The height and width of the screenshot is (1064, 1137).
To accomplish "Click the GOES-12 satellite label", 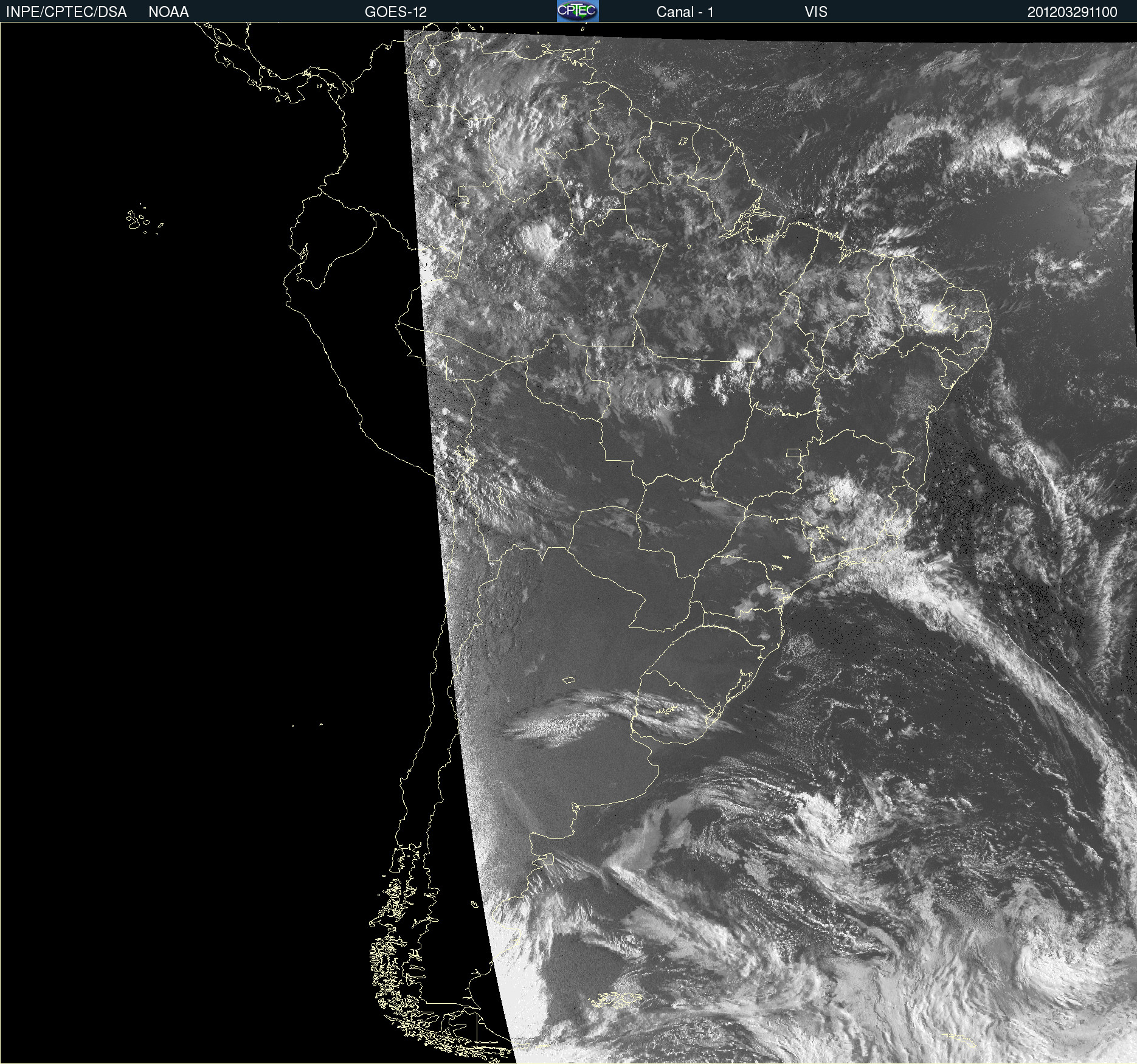I will coord(396,12).
